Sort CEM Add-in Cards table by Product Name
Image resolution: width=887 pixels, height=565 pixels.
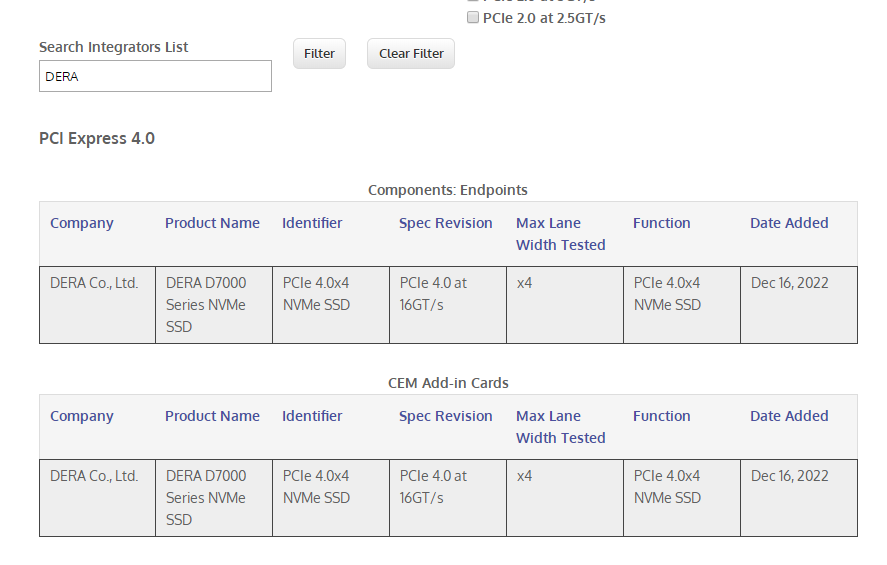point(212,416)
